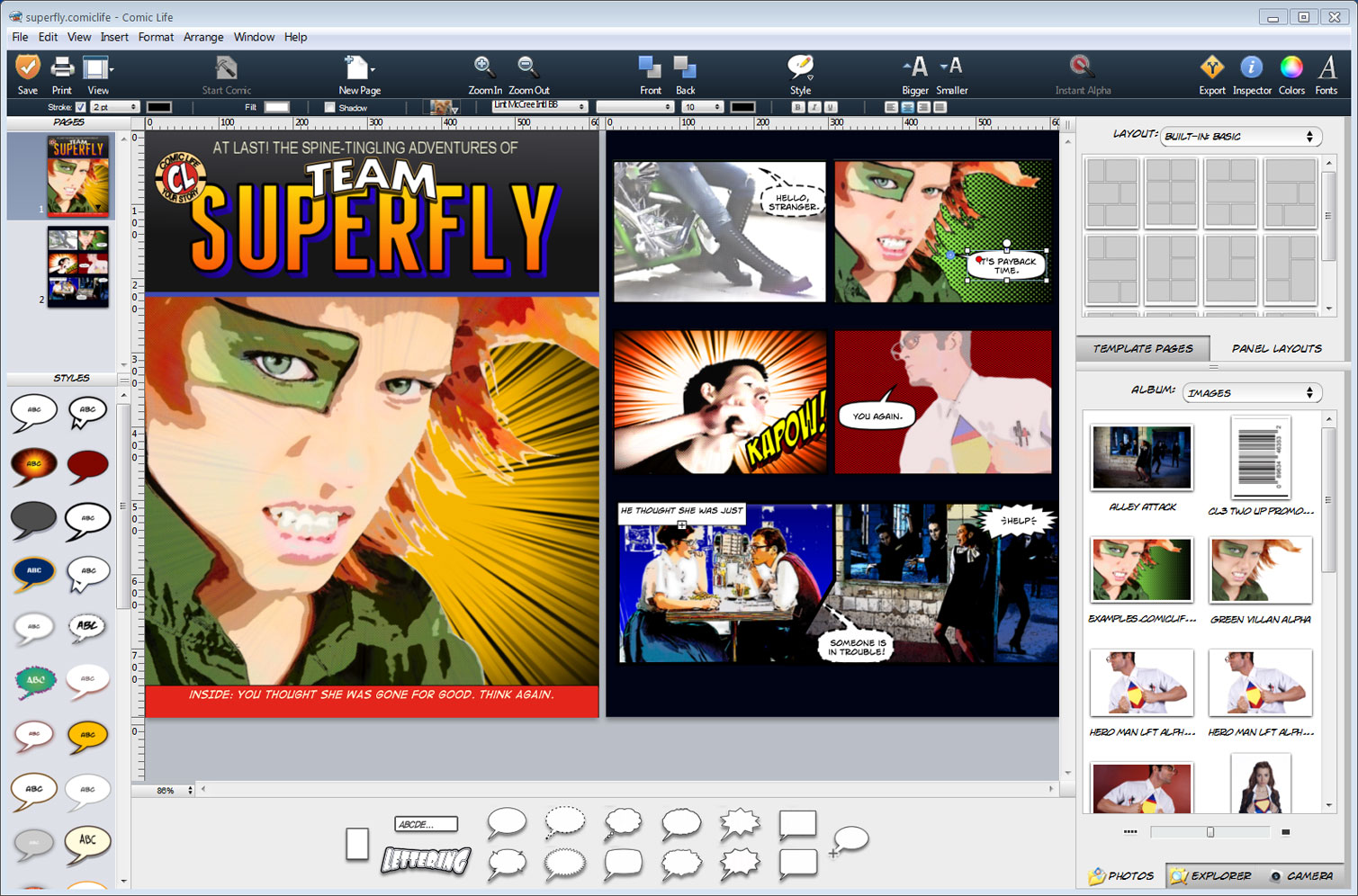Select the navy blue ABC balloon style

[x=34, y=572]
